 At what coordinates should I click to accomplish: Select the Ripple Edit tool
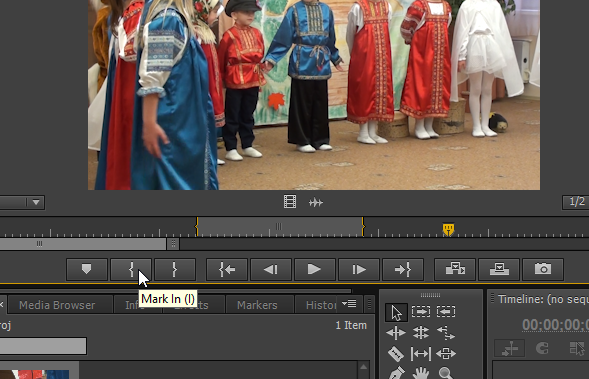(x=396, y=333)
